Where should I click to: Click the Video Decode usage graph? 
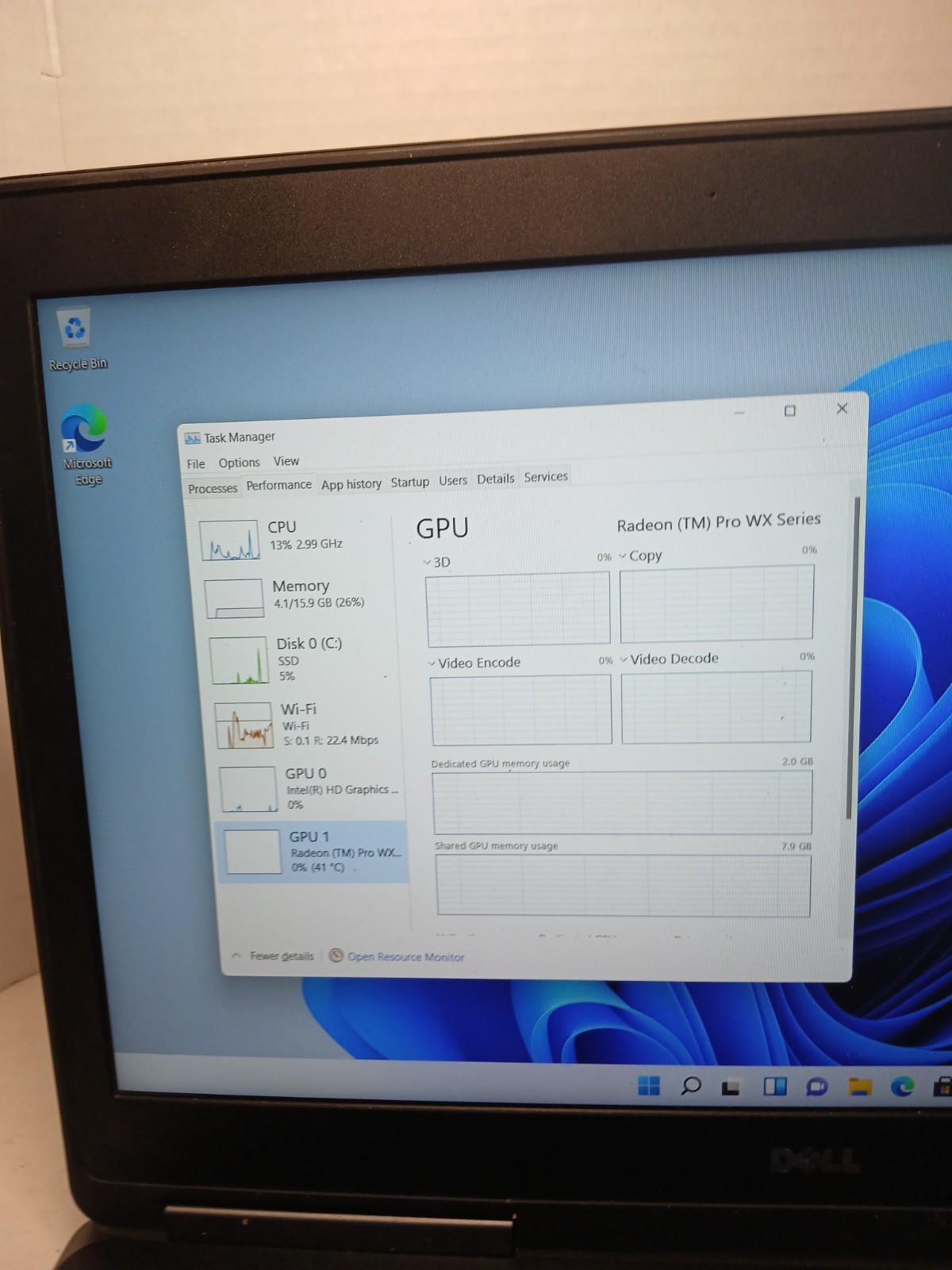pyautogui.click(x=716, y=706)
